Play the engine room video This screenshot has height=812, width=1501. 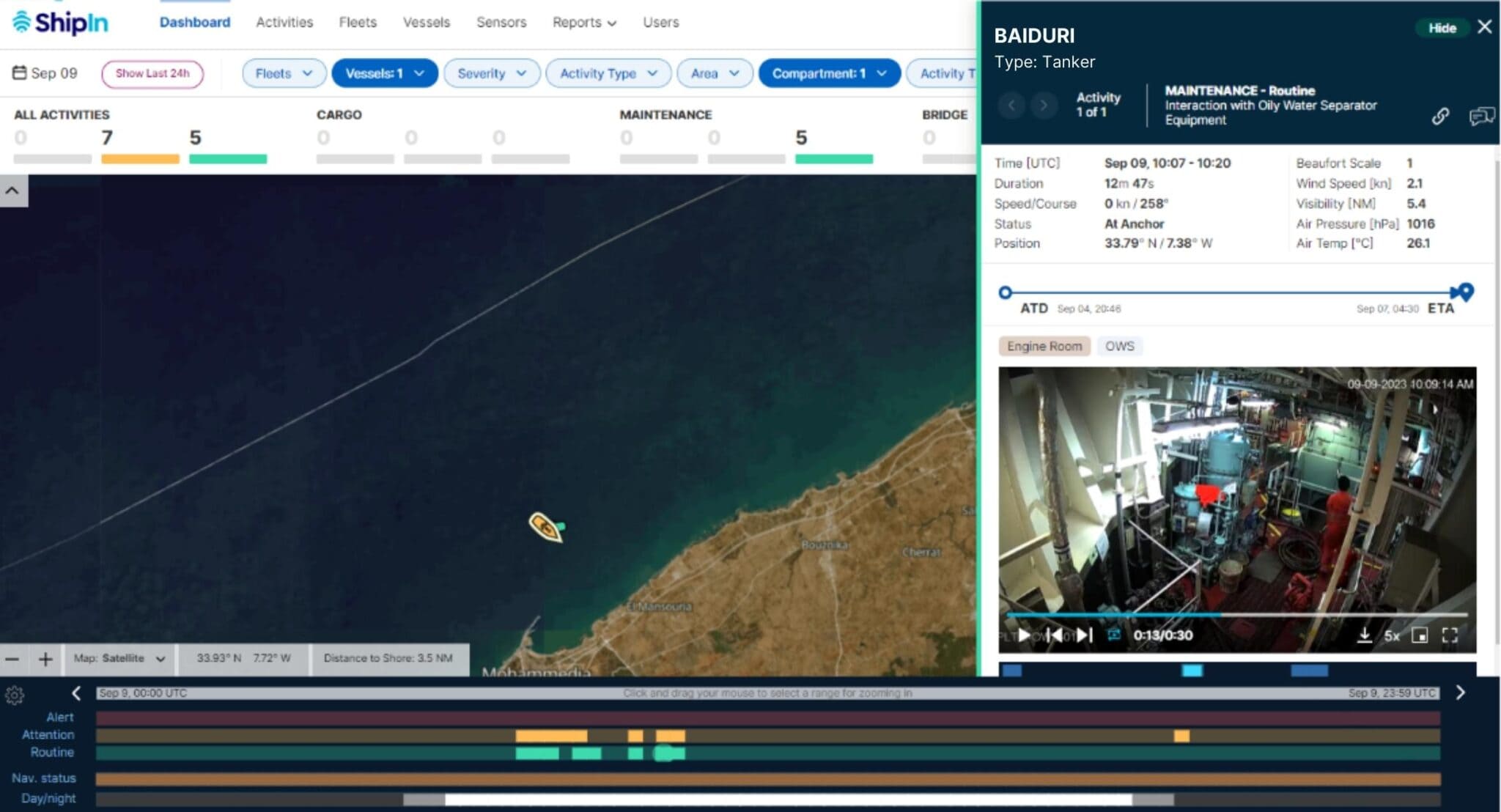click(1025, 636)
